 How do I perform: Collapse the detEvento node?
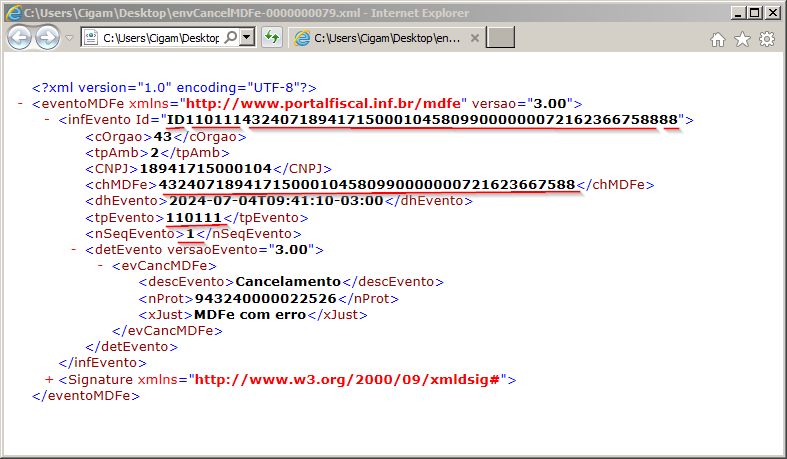tap(74, 249)
